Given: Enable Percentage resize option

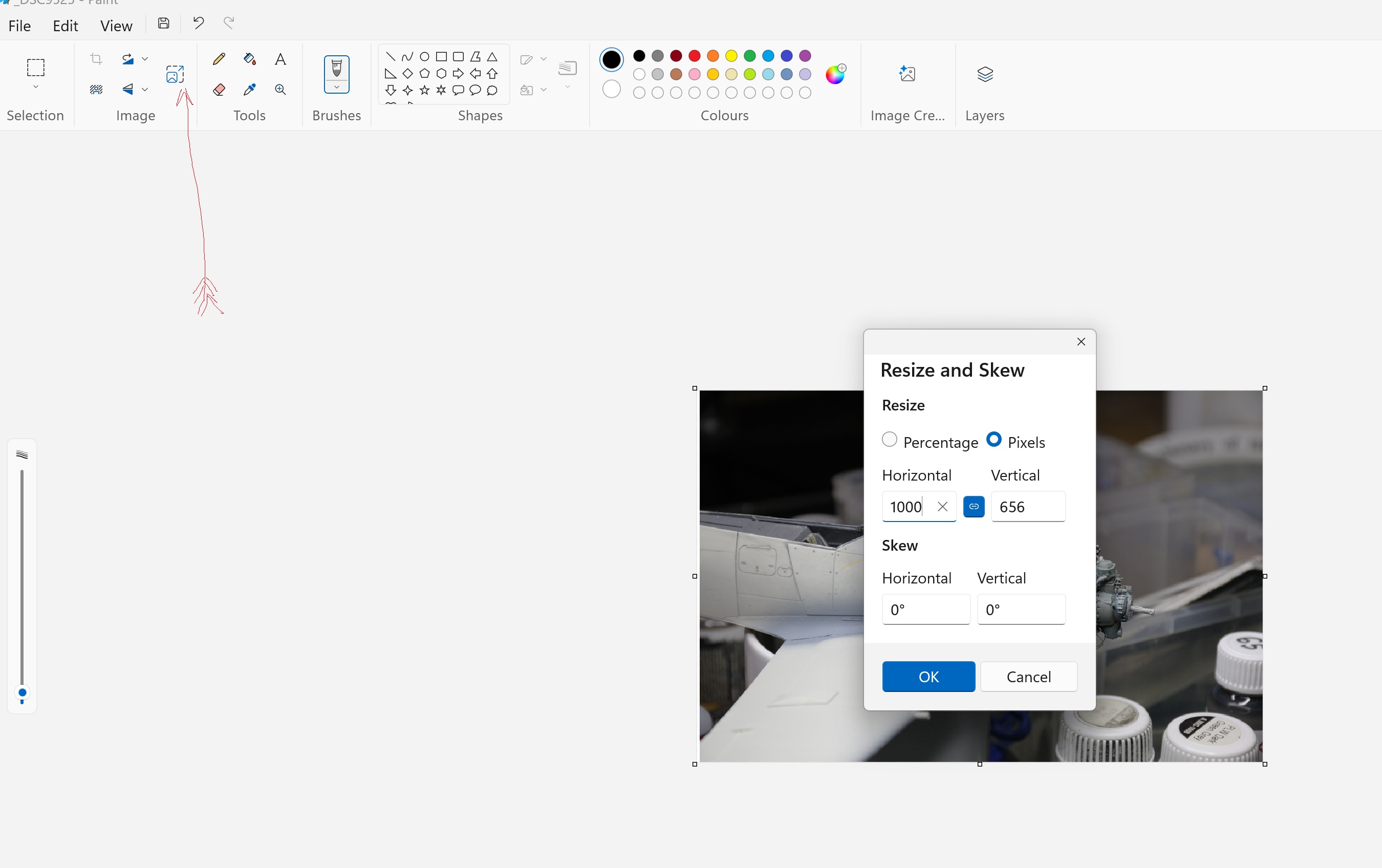Looking at the screenshot, I should 889,440.
